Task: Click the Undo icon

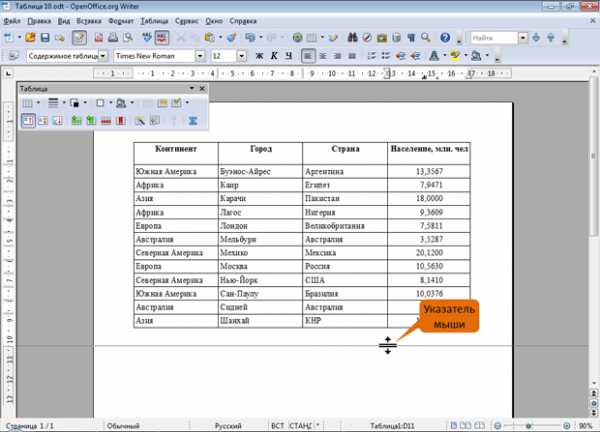Action: [x=250, y=37]
